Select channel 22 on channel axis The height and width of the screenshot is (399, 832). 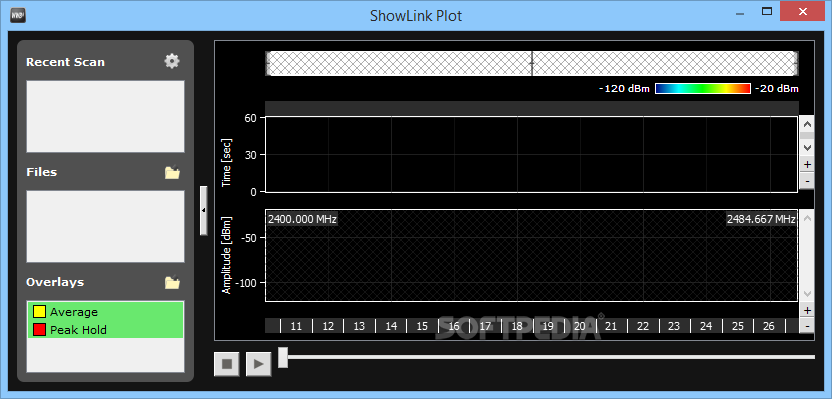click(643, 326)
